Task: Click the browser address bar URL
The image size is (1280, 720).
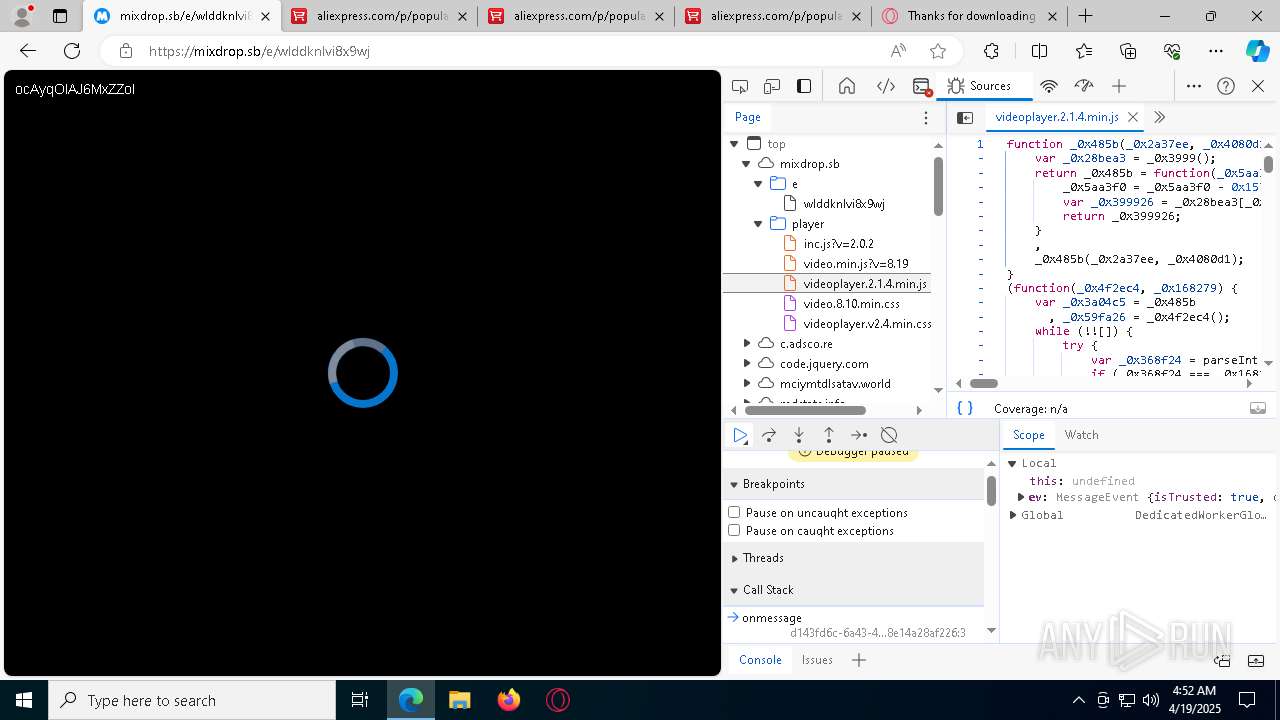Action: point(260,51)
